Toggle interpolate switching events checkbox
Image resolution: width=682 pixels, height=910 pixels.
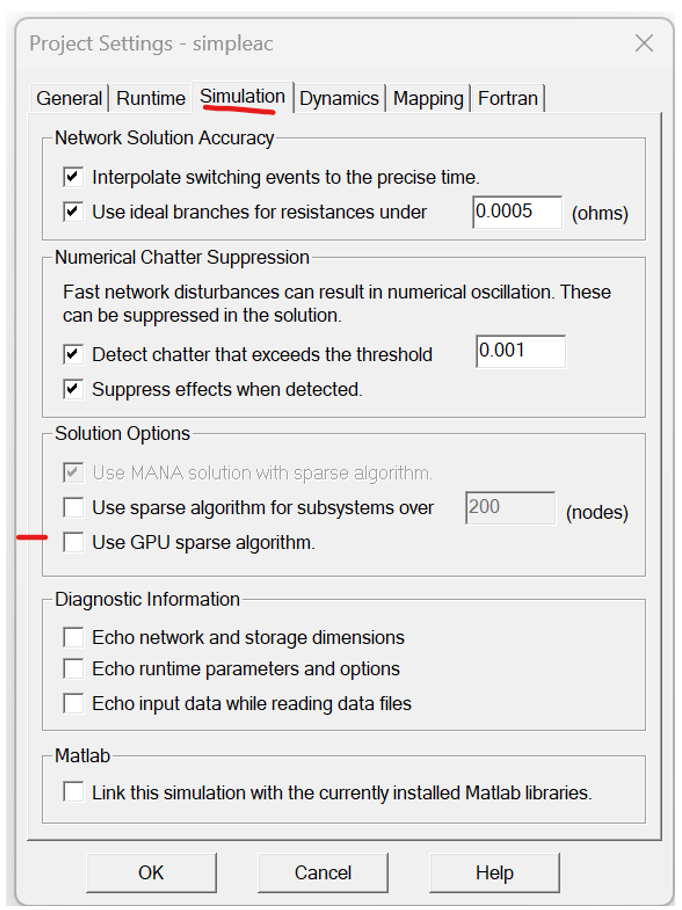(x=73, y=177)
